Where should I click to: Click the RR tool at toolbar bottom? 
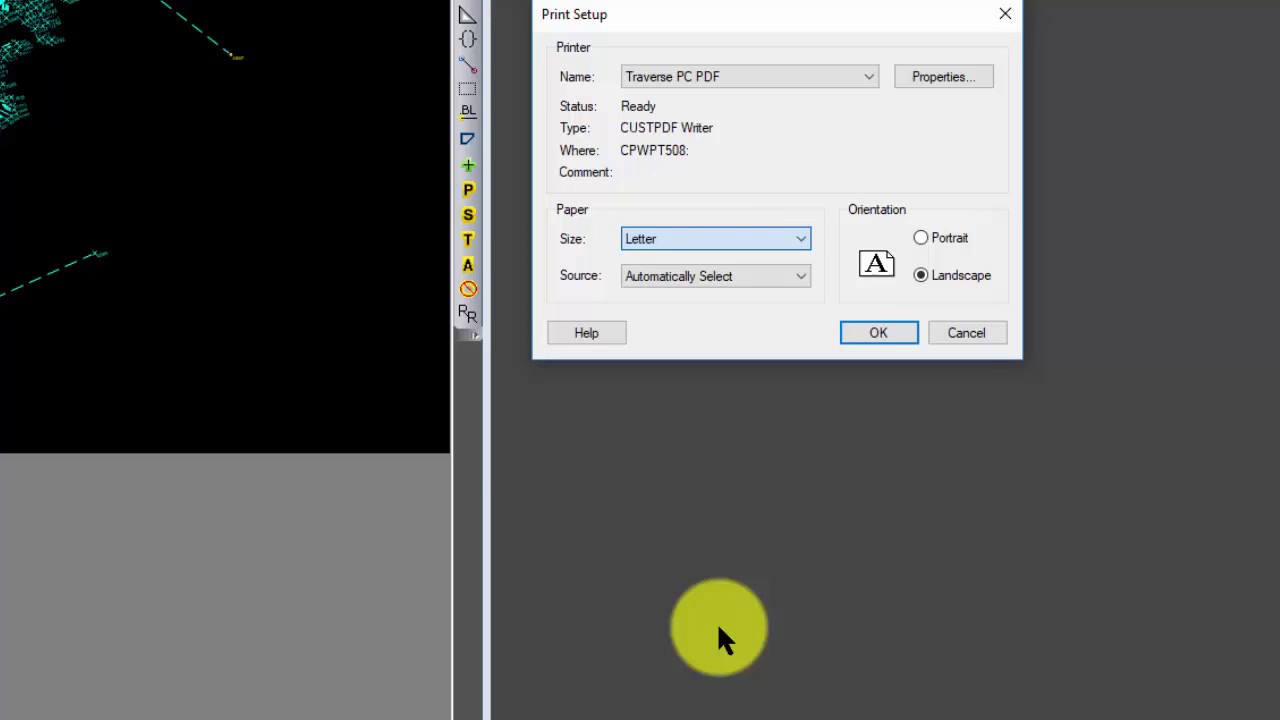point(467,313)
